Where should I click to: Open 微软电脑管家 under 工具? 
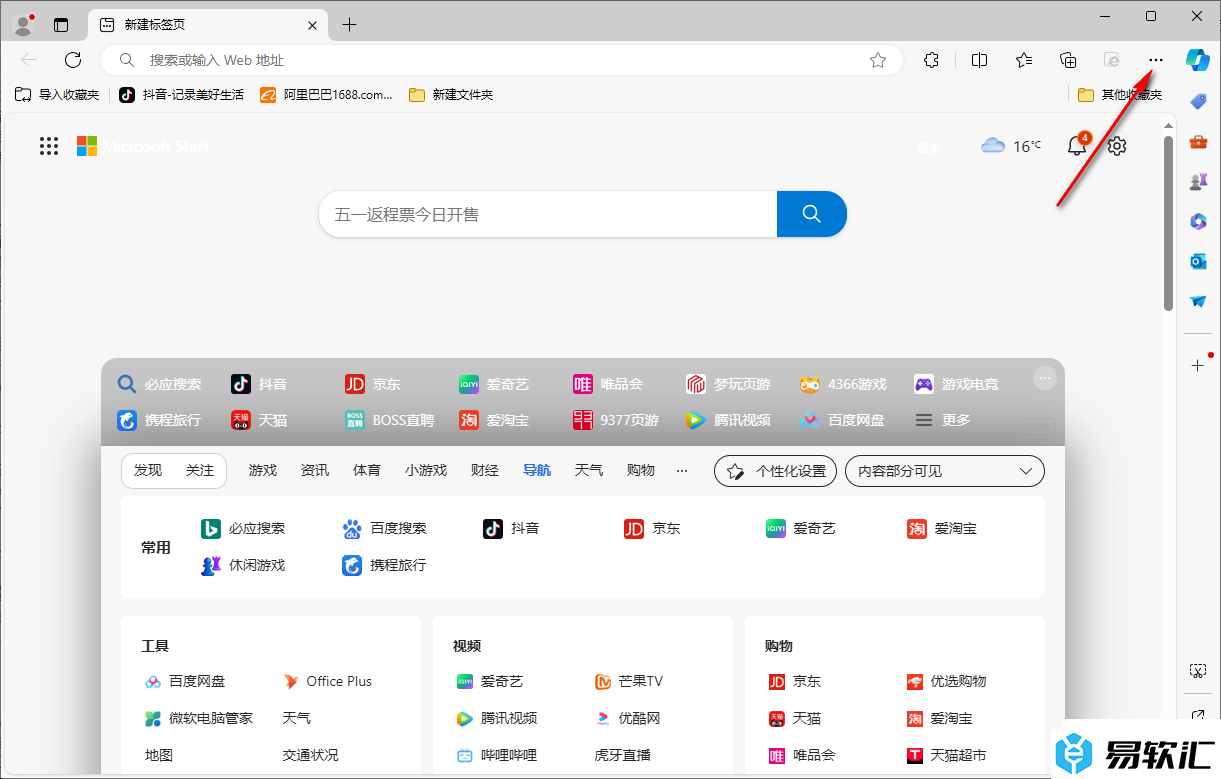[x=198, y=718]
